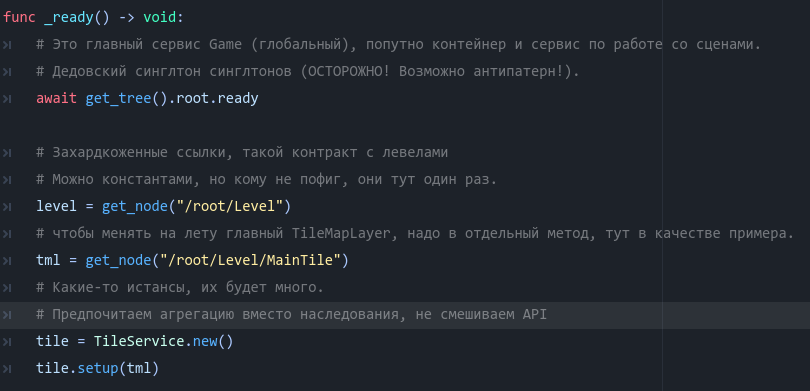Click the string "/root/Level"

230,207
